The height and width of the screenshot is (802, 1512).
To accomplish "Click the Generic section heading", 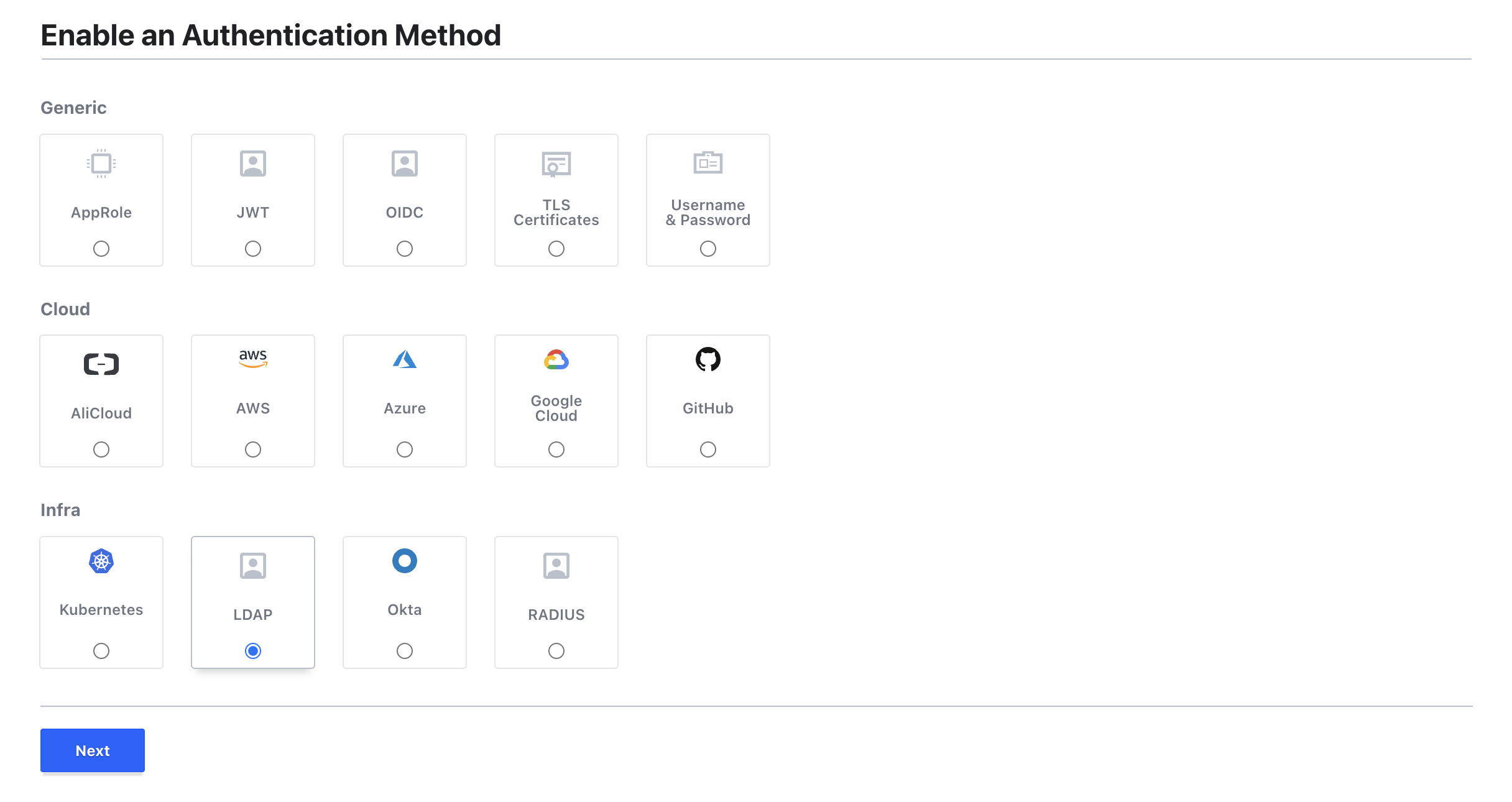I will [73, 108].
